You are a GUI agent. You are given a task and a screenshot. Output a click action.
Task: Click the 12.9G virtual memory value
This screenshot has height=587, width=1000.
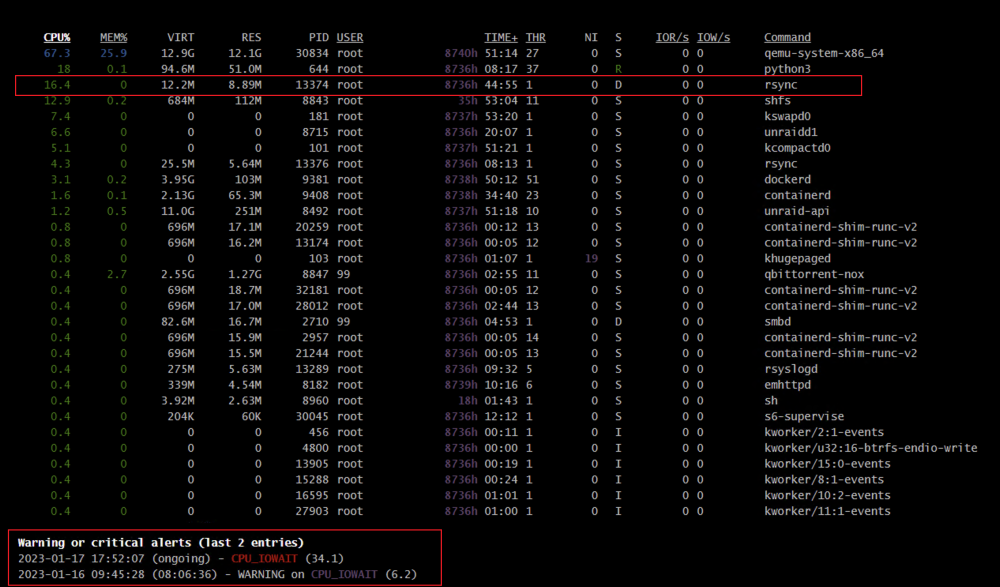click(x=177, y=53)
